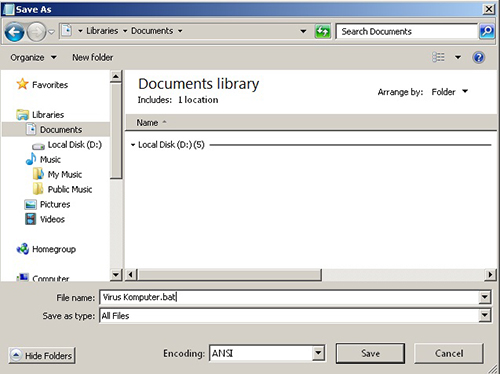Click horizontal scrollbar left arrow
This screenshot has height=374, width=500.
[131, 275]
